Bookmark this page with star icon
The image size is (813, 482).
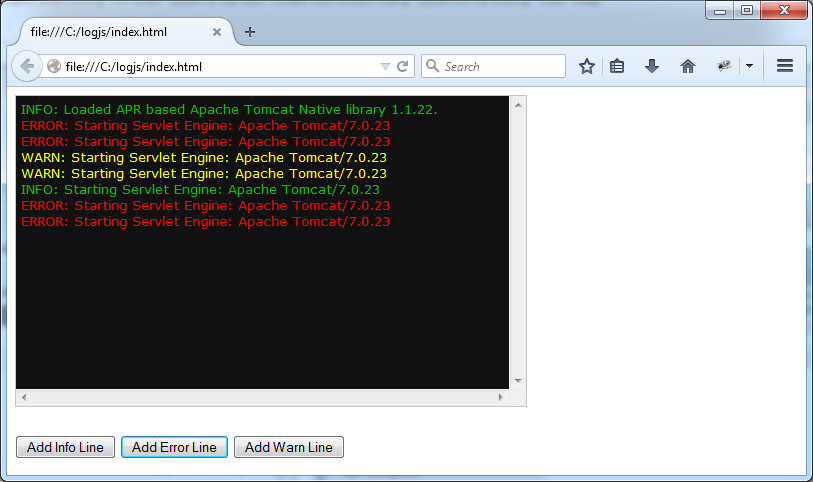(586, 66)
